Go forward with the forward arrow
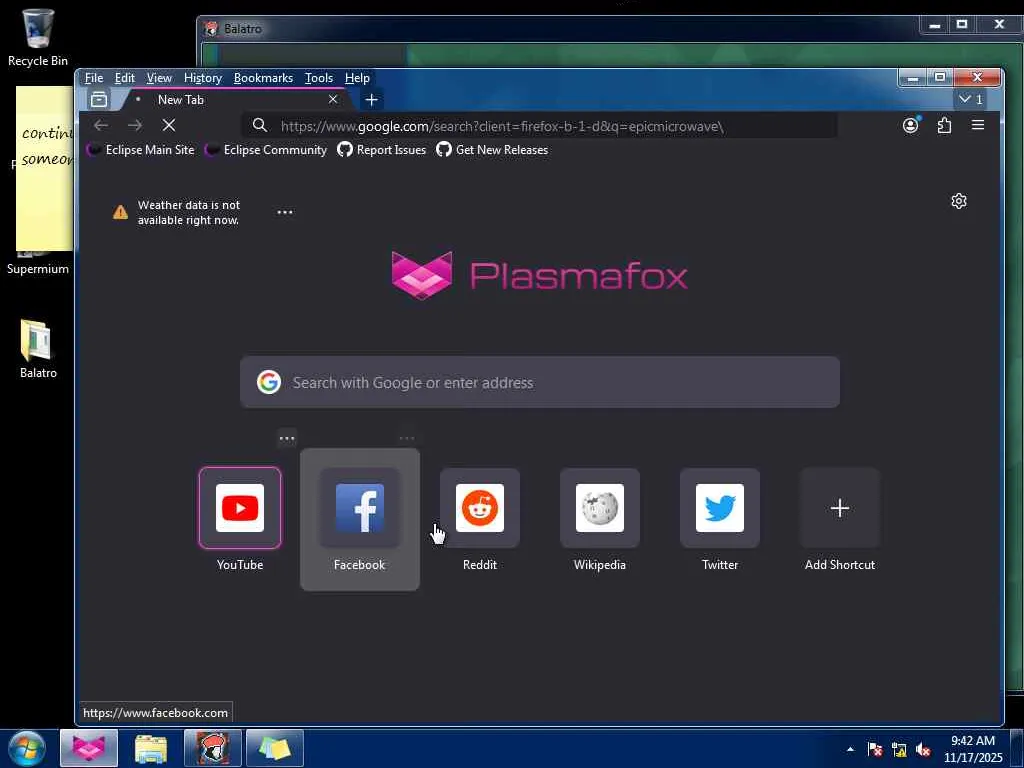1024x768 pixels. (135, 125)
